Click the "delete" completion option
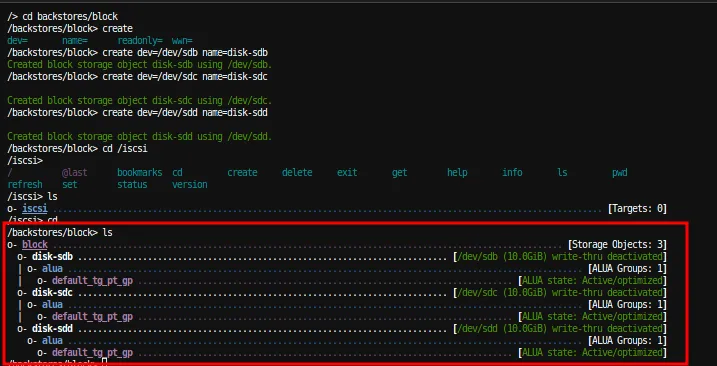The width and height of the screenshot is (717, 366). [297, 172]
